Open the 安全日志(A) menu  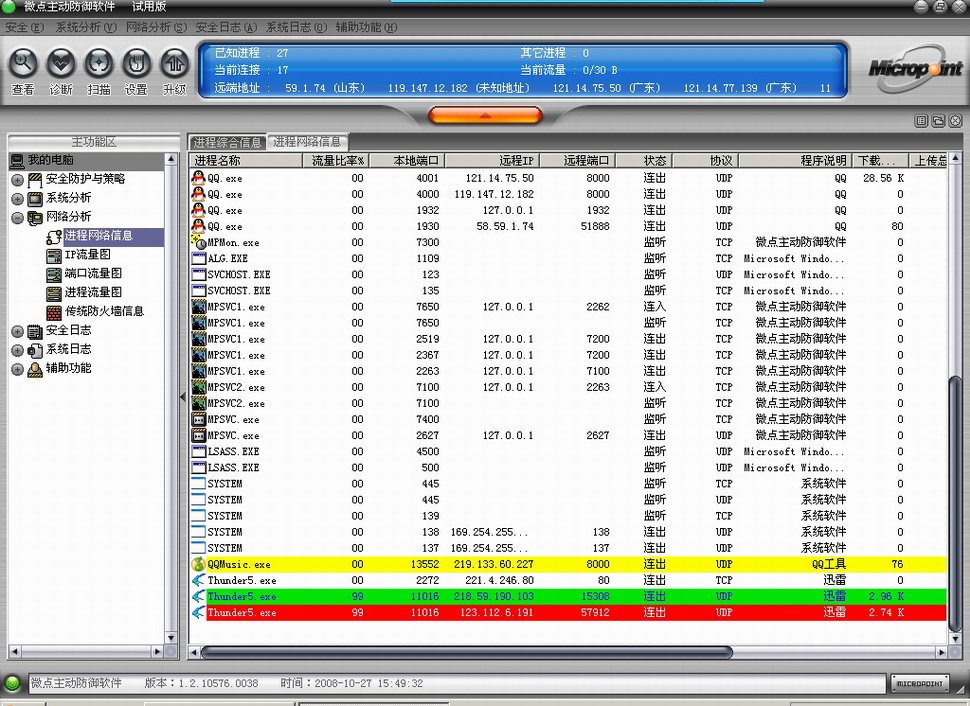(x=226, y=27)
